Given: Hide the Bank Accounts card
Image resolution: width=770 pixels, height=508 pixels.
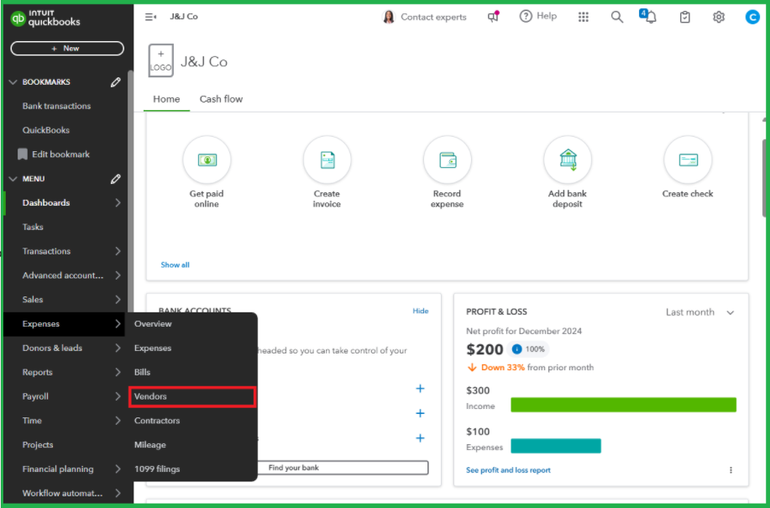Looking at the screenshot, I should (420, 311).
